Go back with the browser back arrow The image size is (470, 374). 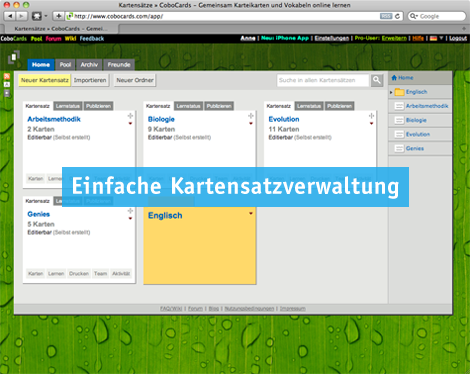pyautogui.click(x=10, y=16)
